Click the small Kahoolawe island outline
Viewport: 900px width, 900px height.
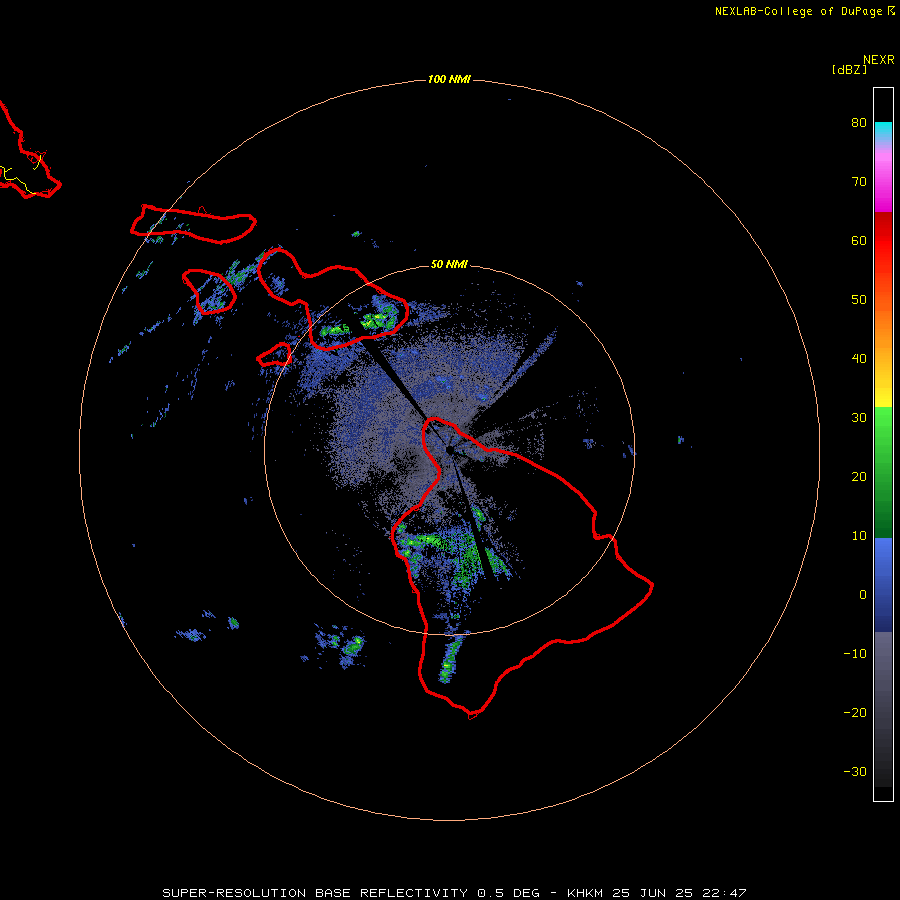tap(274, 355)
